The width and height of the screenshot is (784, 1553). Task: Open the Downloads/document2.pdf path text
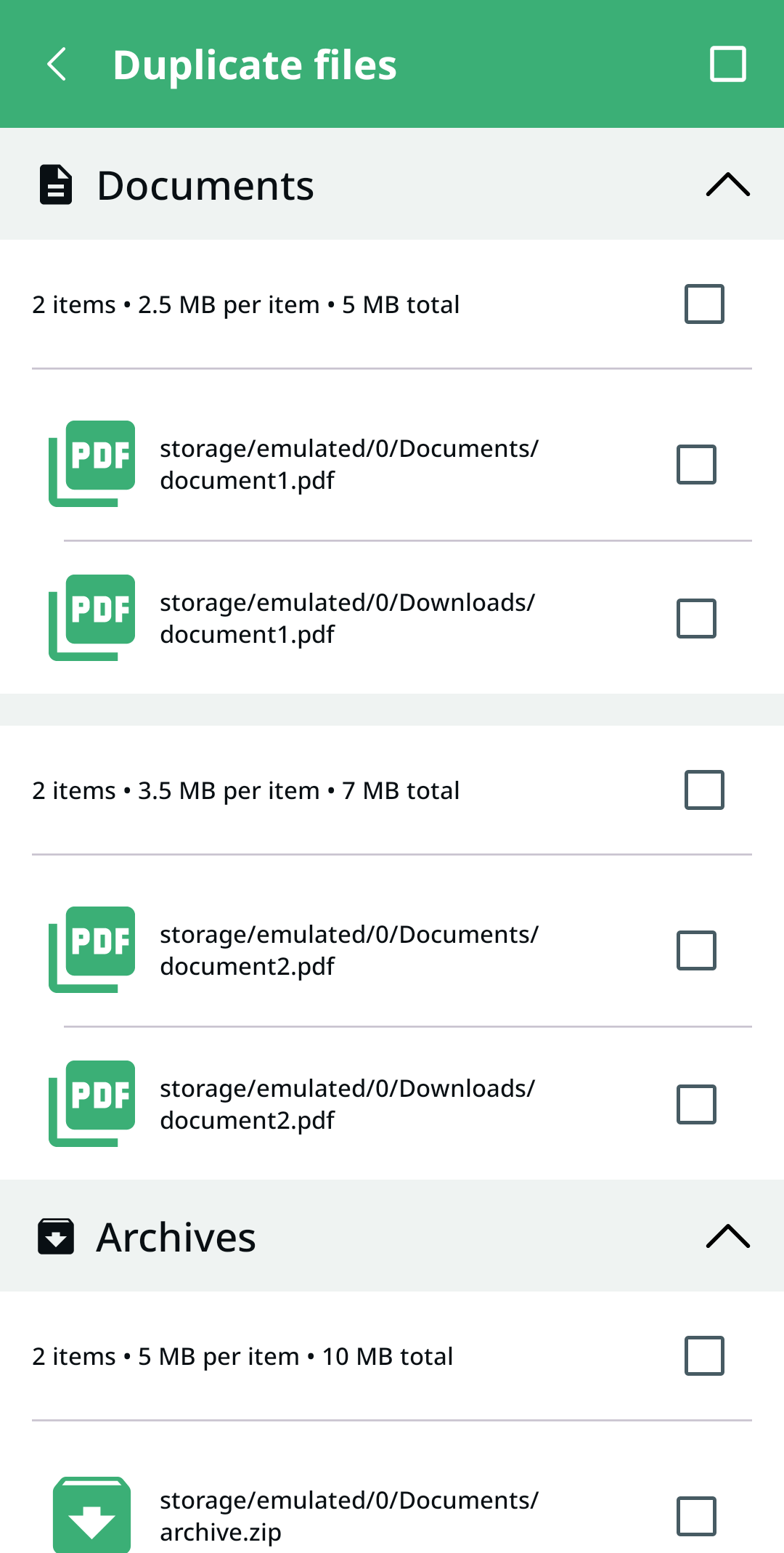point(347,1104)
